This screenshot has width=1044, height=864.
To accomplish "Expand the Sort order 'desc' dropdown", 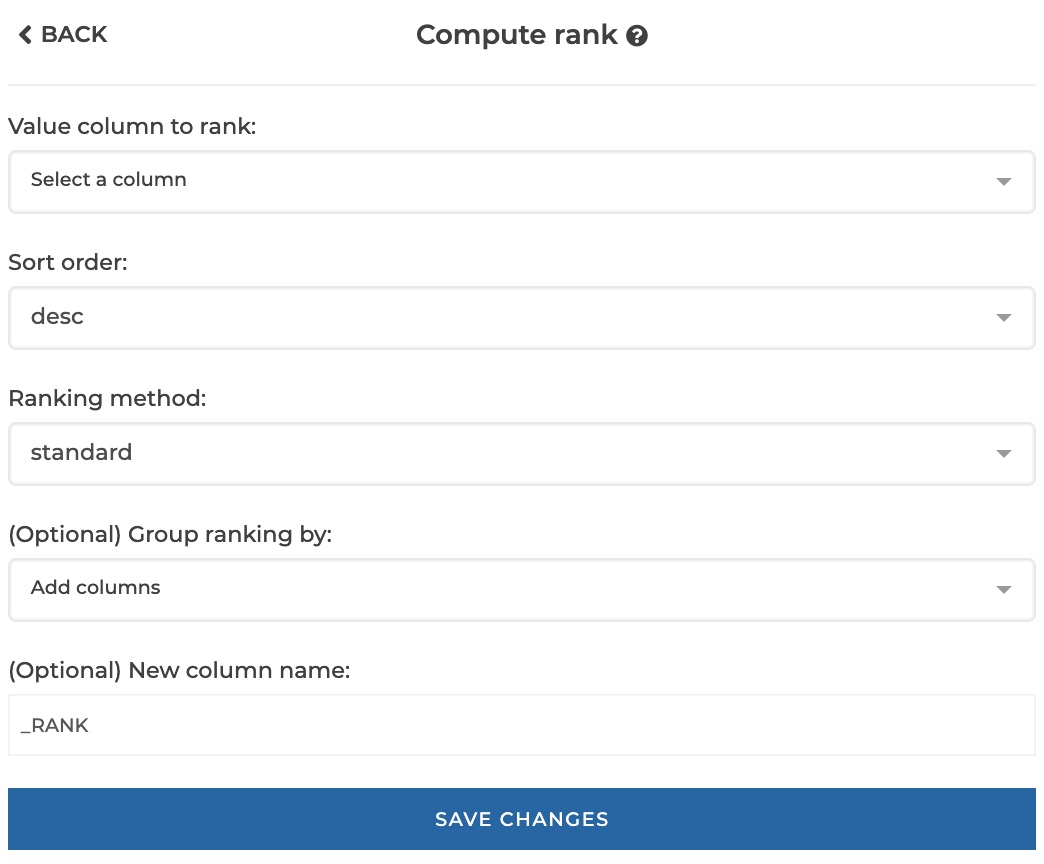I will click(522, 318).
